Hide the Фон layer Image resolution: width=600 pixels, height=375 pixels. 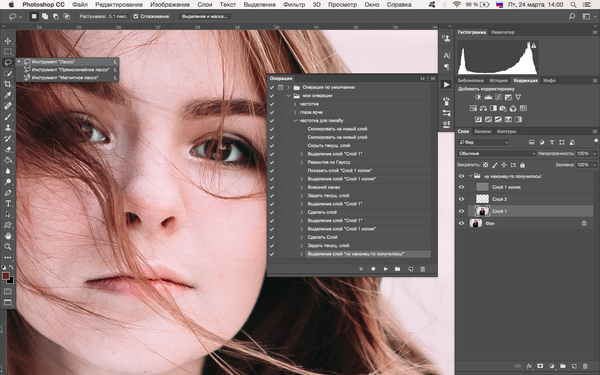461,223
